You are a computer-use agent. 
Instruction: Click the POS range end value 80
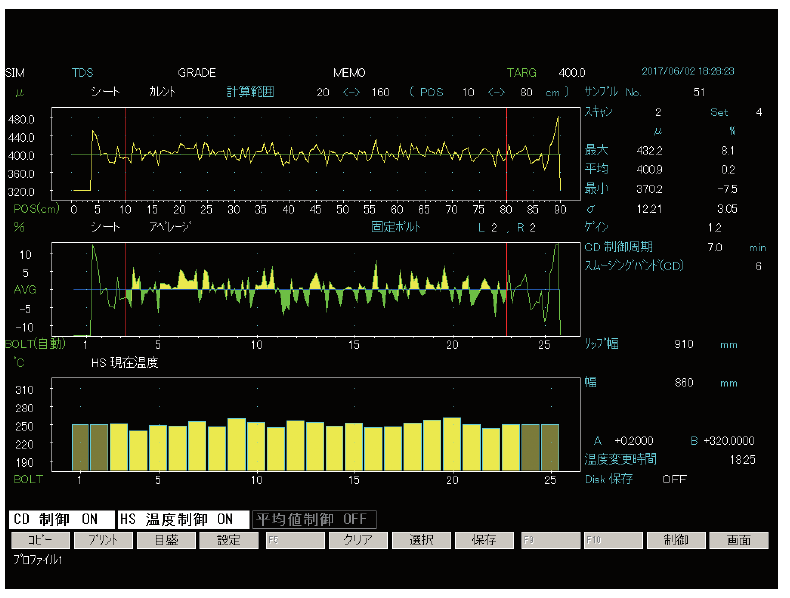526,92
